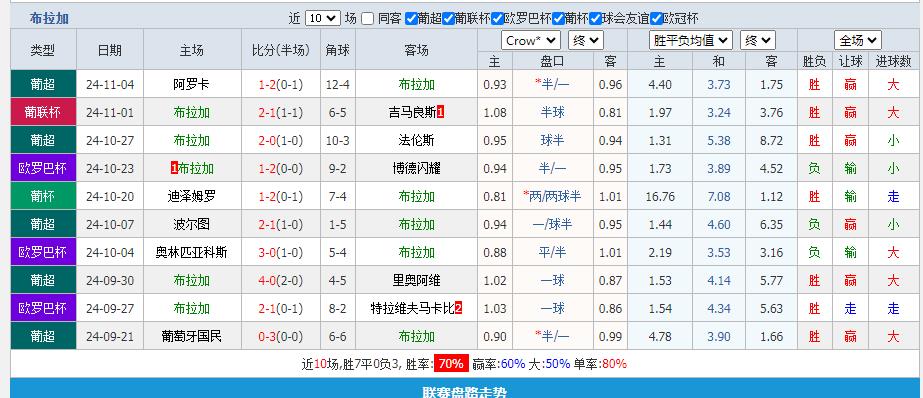Click score 4-0(2-0) on the 里奥阿维 row
923x398 pixels.
click(x=280, y=281)
